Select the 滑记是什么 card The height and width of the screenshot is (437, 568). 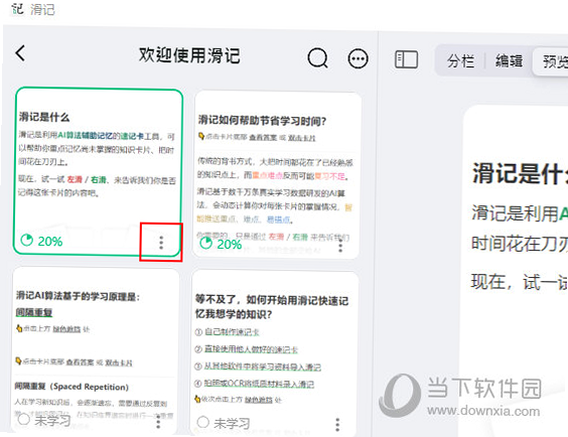tap(98, 171)
